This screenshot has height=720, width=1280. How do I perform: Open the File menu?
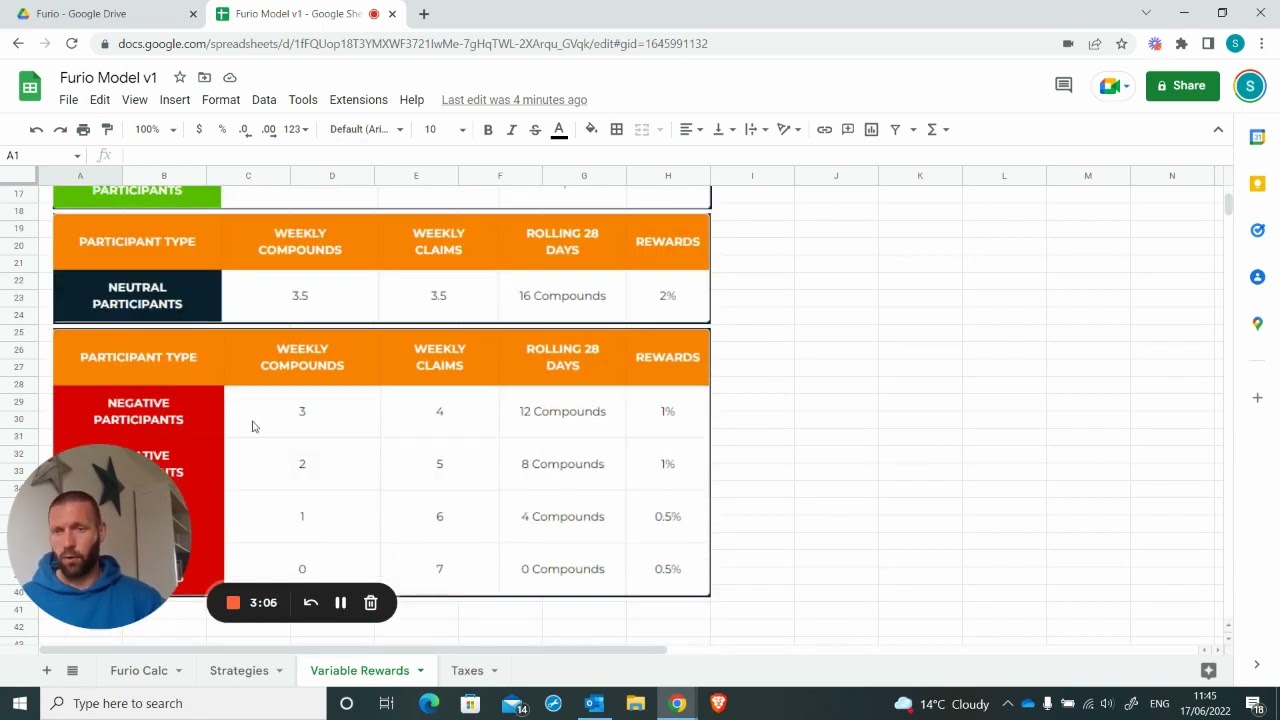tap(68, 100)
